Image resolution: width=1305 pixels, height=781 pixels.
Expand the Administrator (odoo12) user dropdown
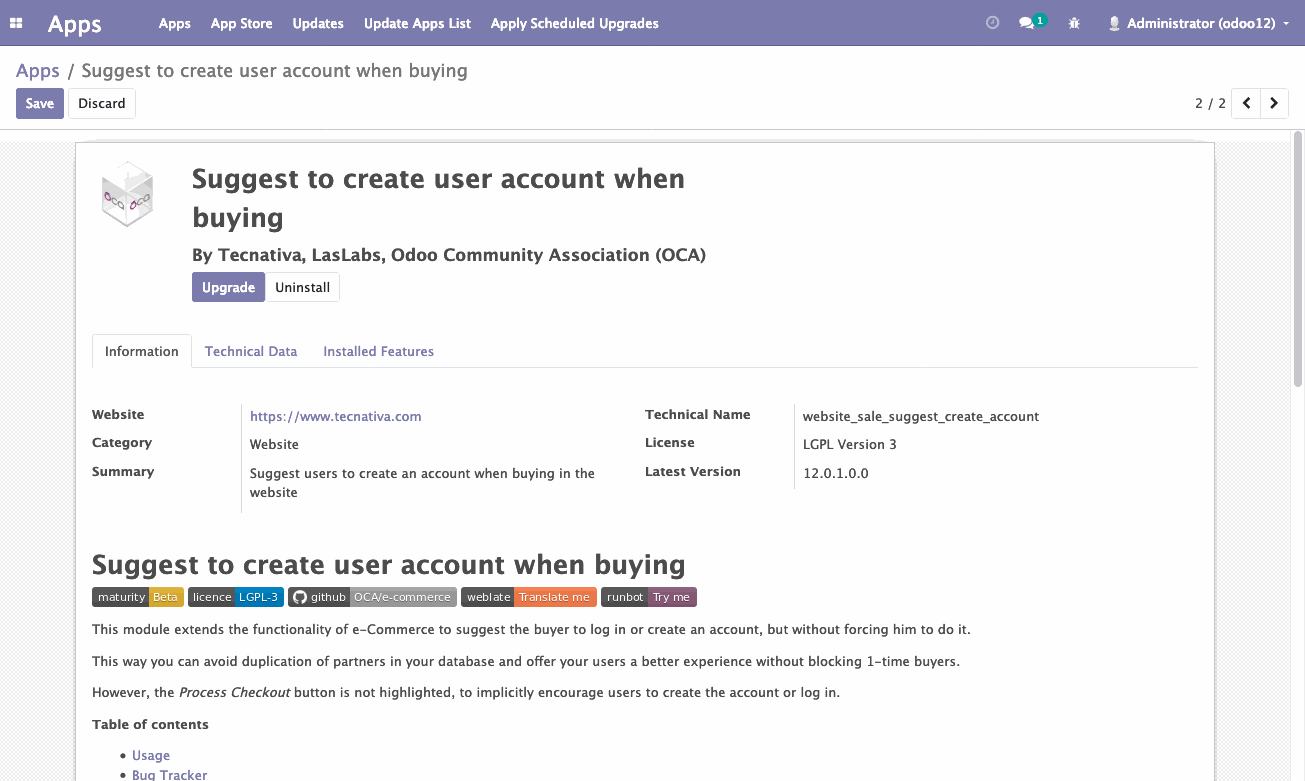(x=1200, y=23)
